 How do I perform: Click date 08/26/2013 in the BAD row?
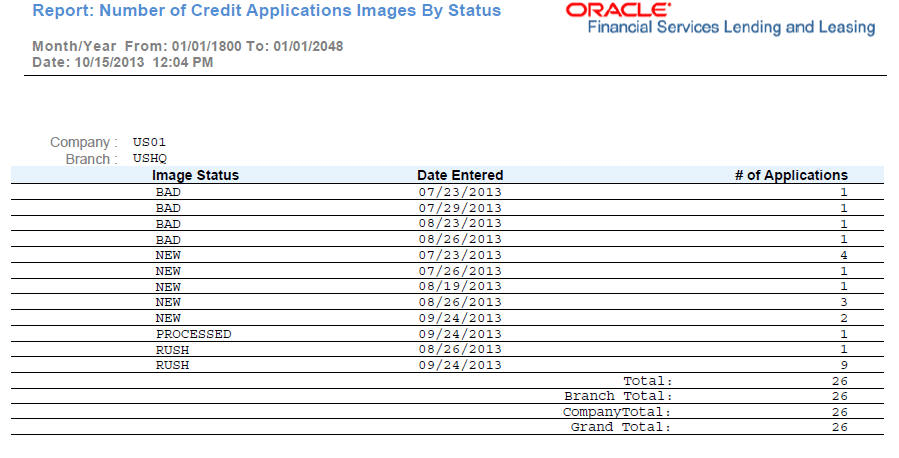[460, 239]
